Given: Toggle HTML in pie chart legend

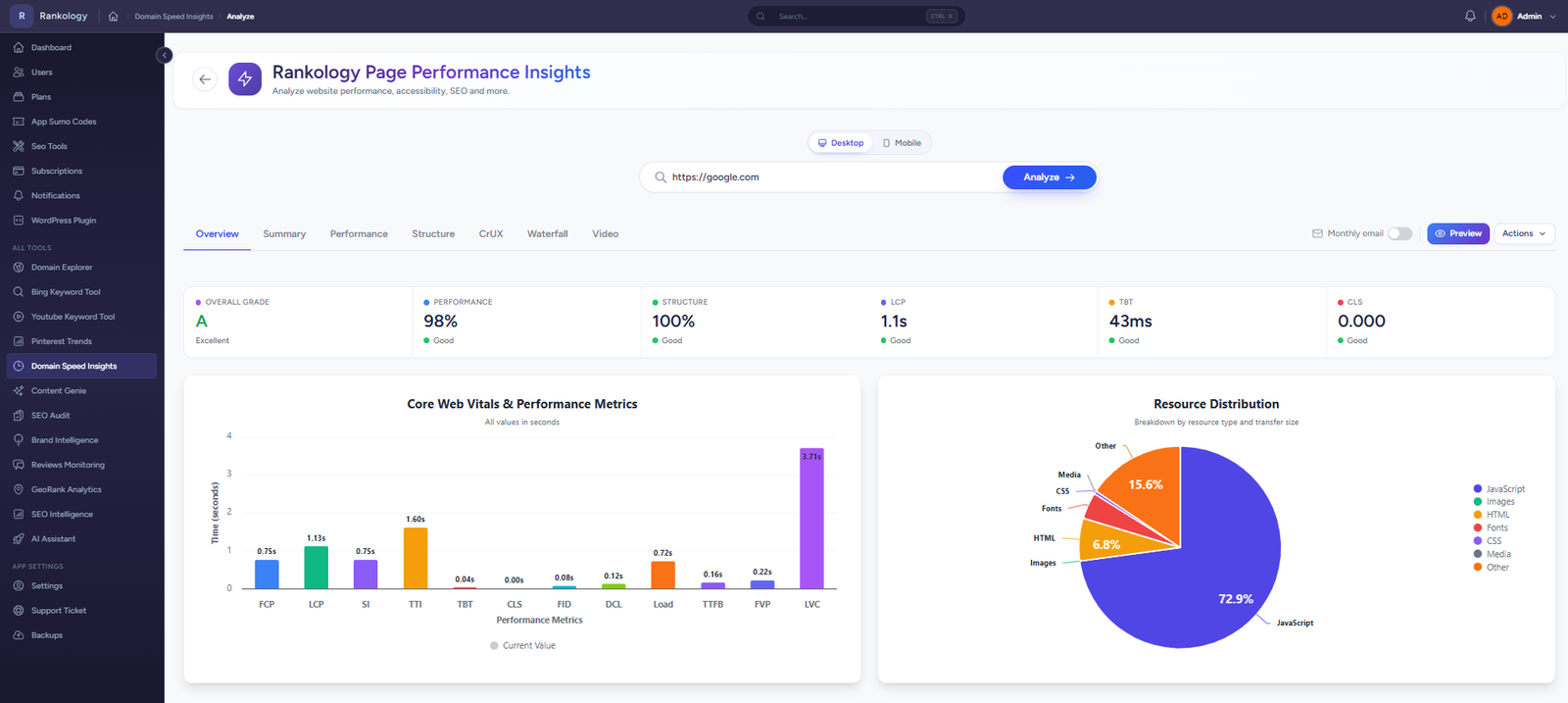Looking at the screenshot, I should 1492,515.
